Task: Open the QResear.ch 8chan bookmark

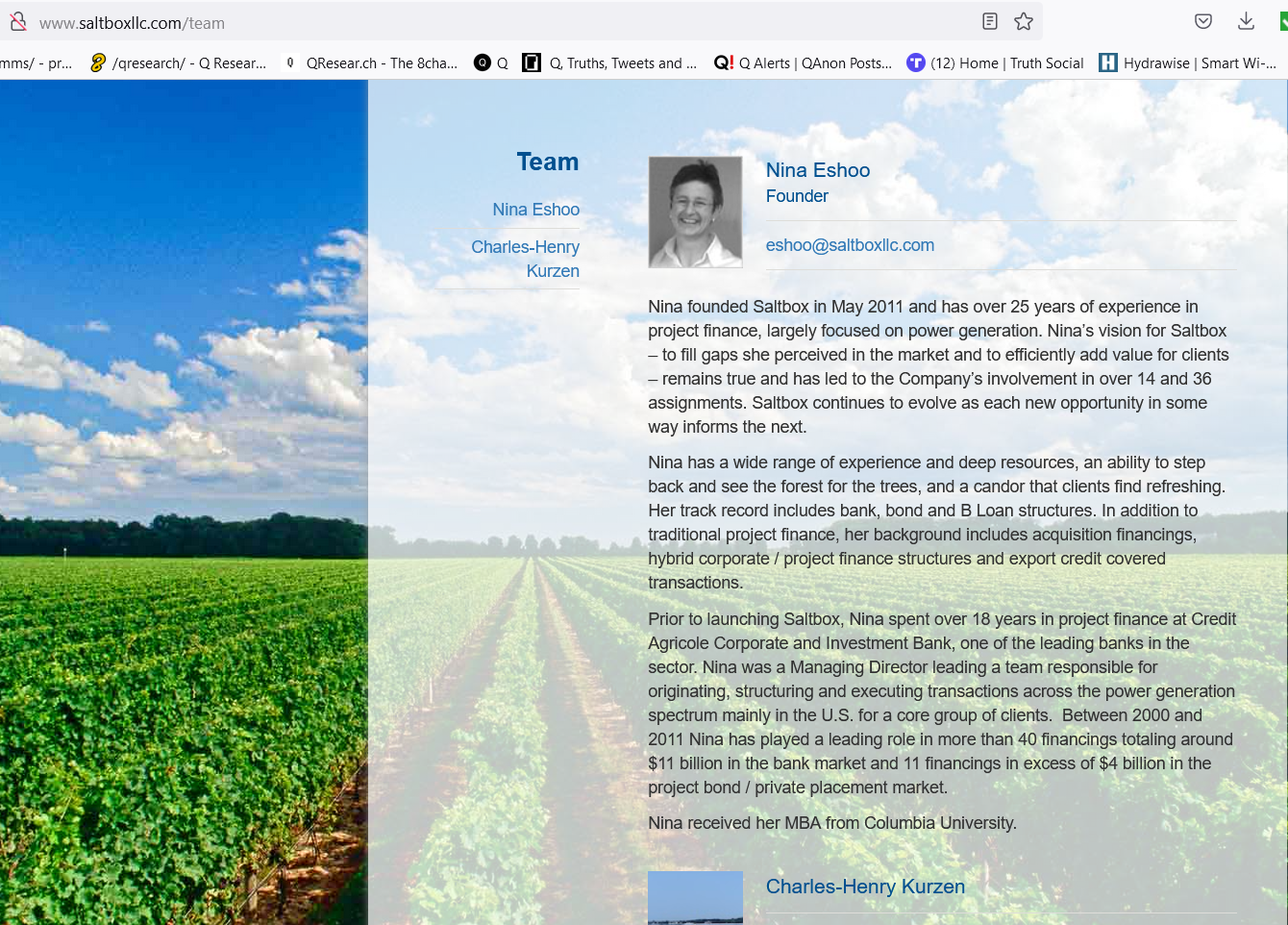Action: tap(371, 63)
